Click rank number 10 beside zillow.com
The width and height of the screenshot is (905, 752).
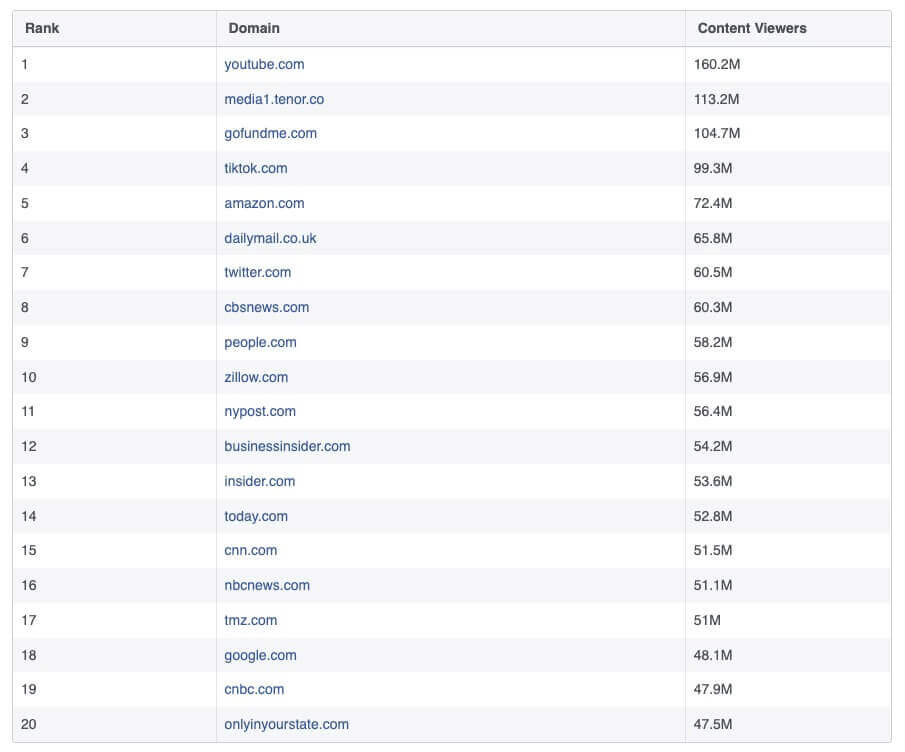coord(29,377)
